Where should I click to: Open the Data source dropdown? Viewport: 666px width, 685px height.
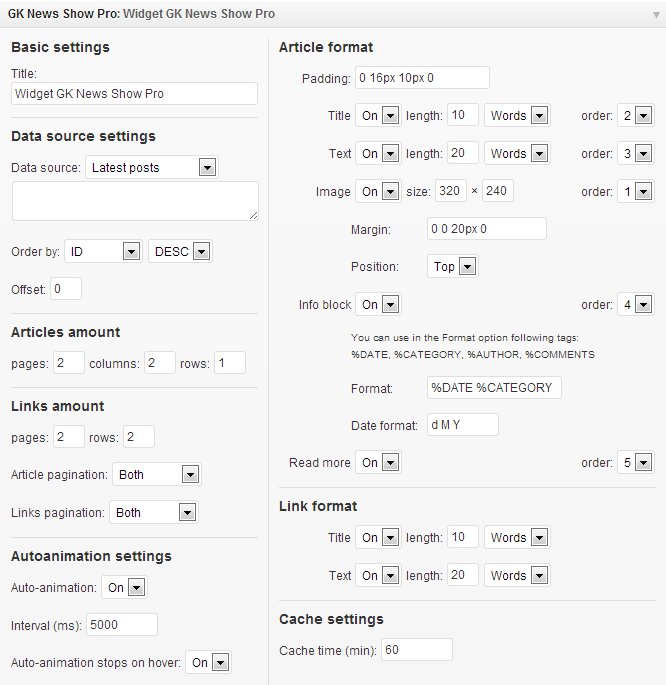(151, 168)
